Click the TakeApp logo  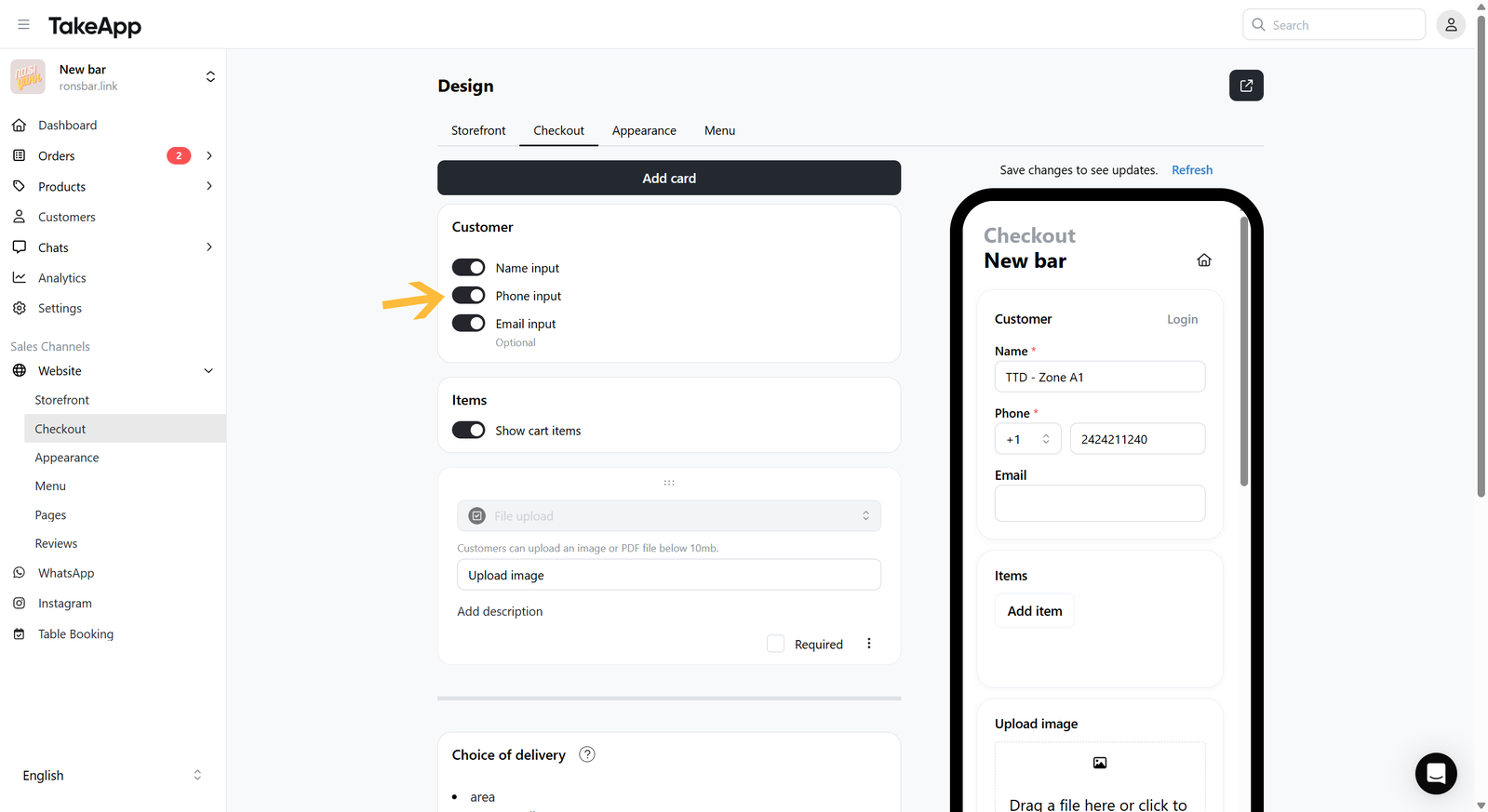95,25
